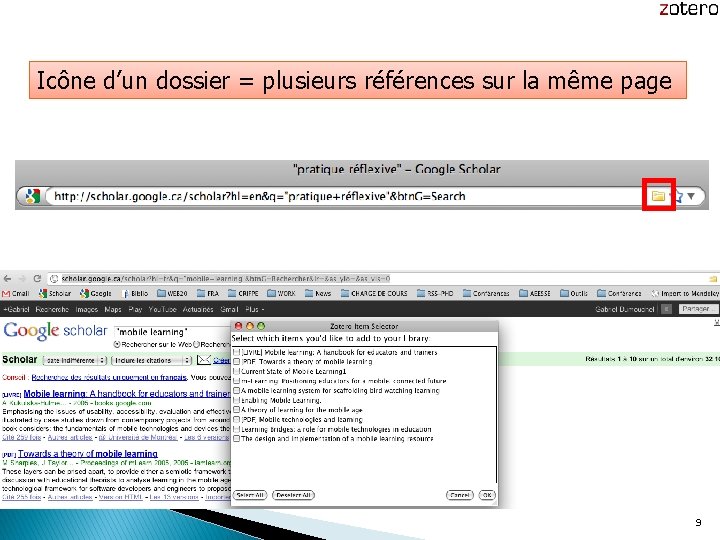720x540 pixels.
Task: Click Deselect All in Zotero Item Selector
Action: (293, 495)
